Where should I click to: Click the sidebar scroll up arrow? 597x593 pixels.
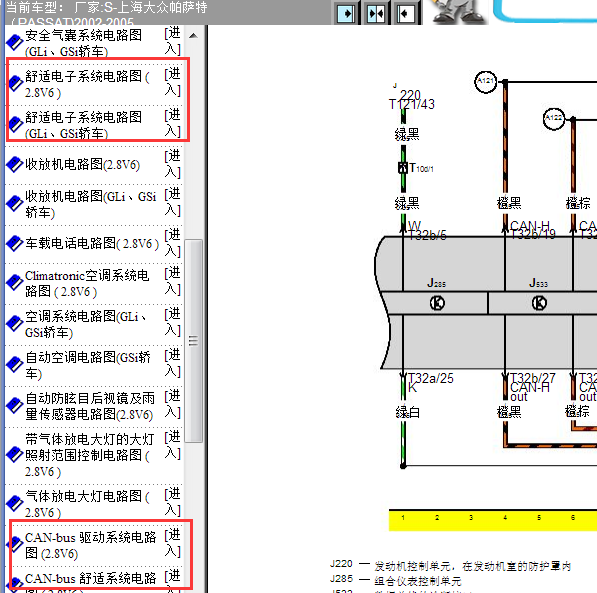coord(193,36)
